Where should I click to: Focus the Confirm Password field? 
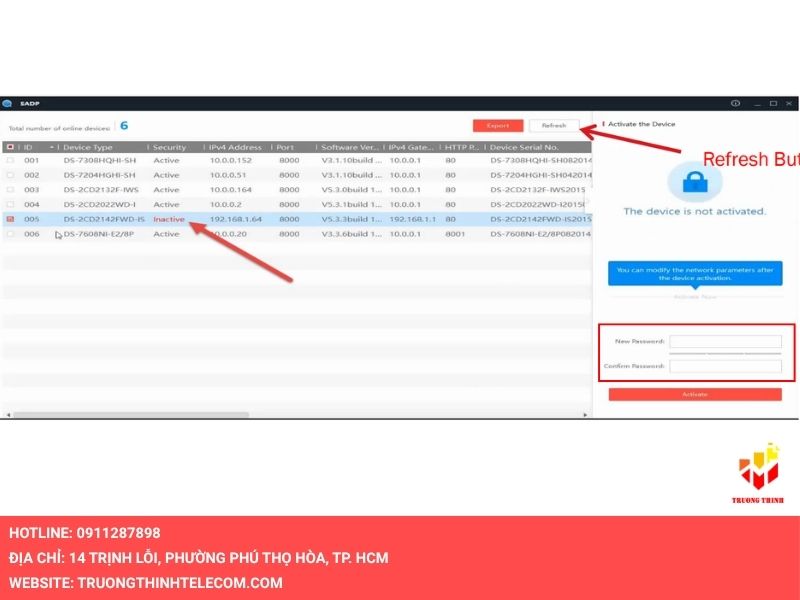click(x=725, y=366)
